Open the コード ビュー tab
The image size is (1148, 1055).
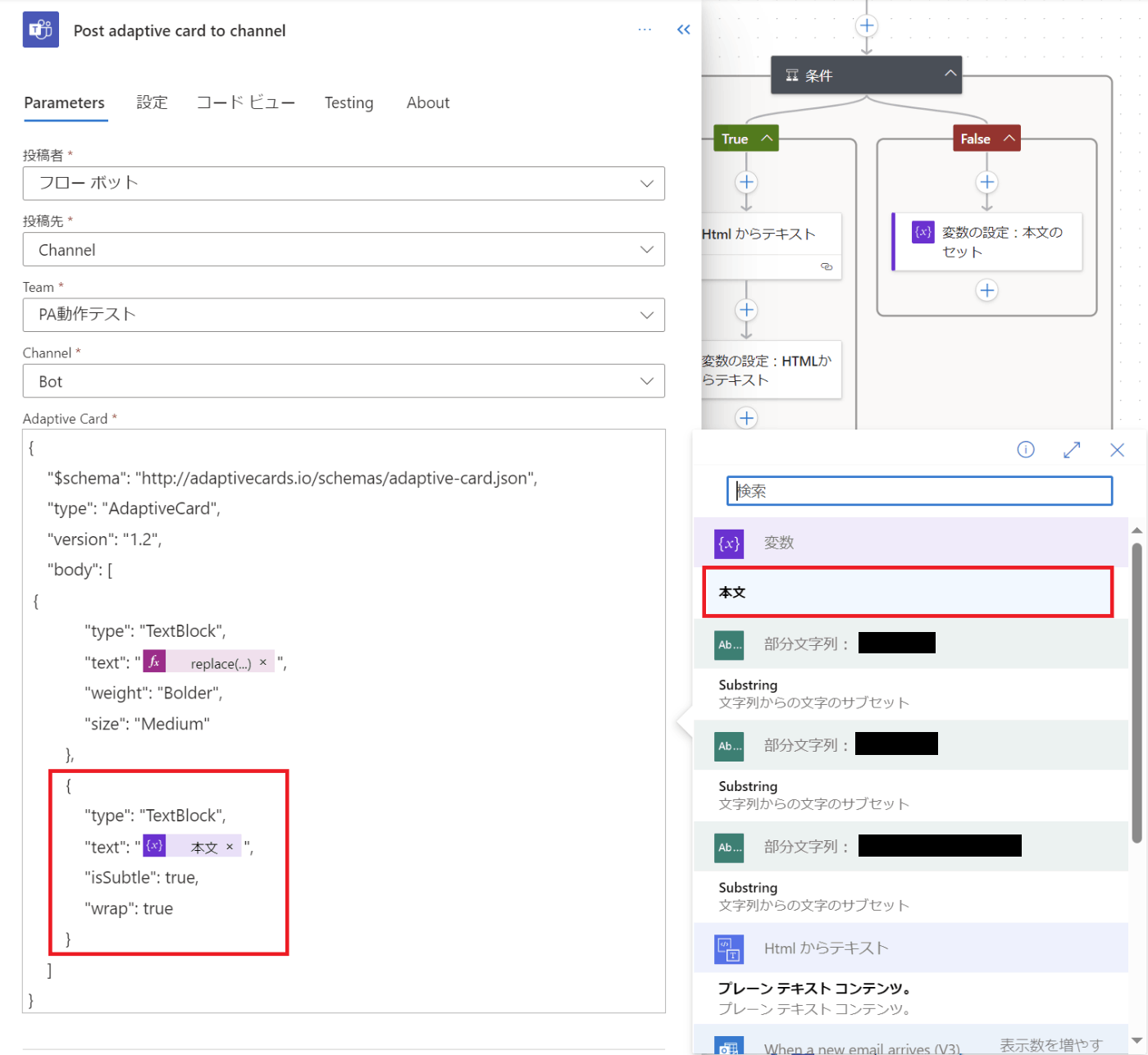(246, 103)
